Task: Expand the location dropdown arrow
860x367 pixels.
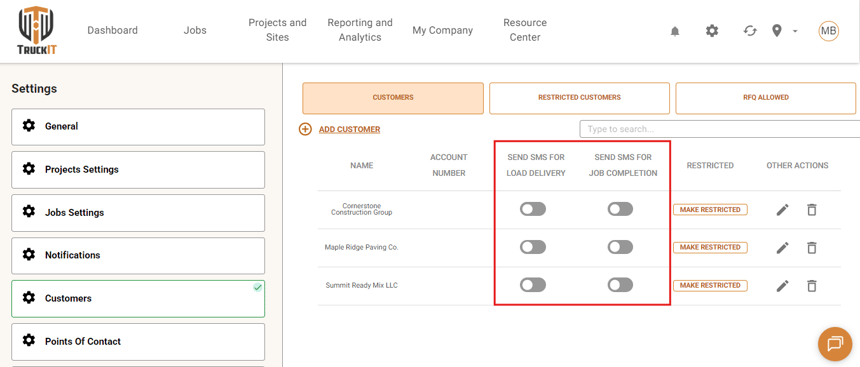Action: point(795,31)
